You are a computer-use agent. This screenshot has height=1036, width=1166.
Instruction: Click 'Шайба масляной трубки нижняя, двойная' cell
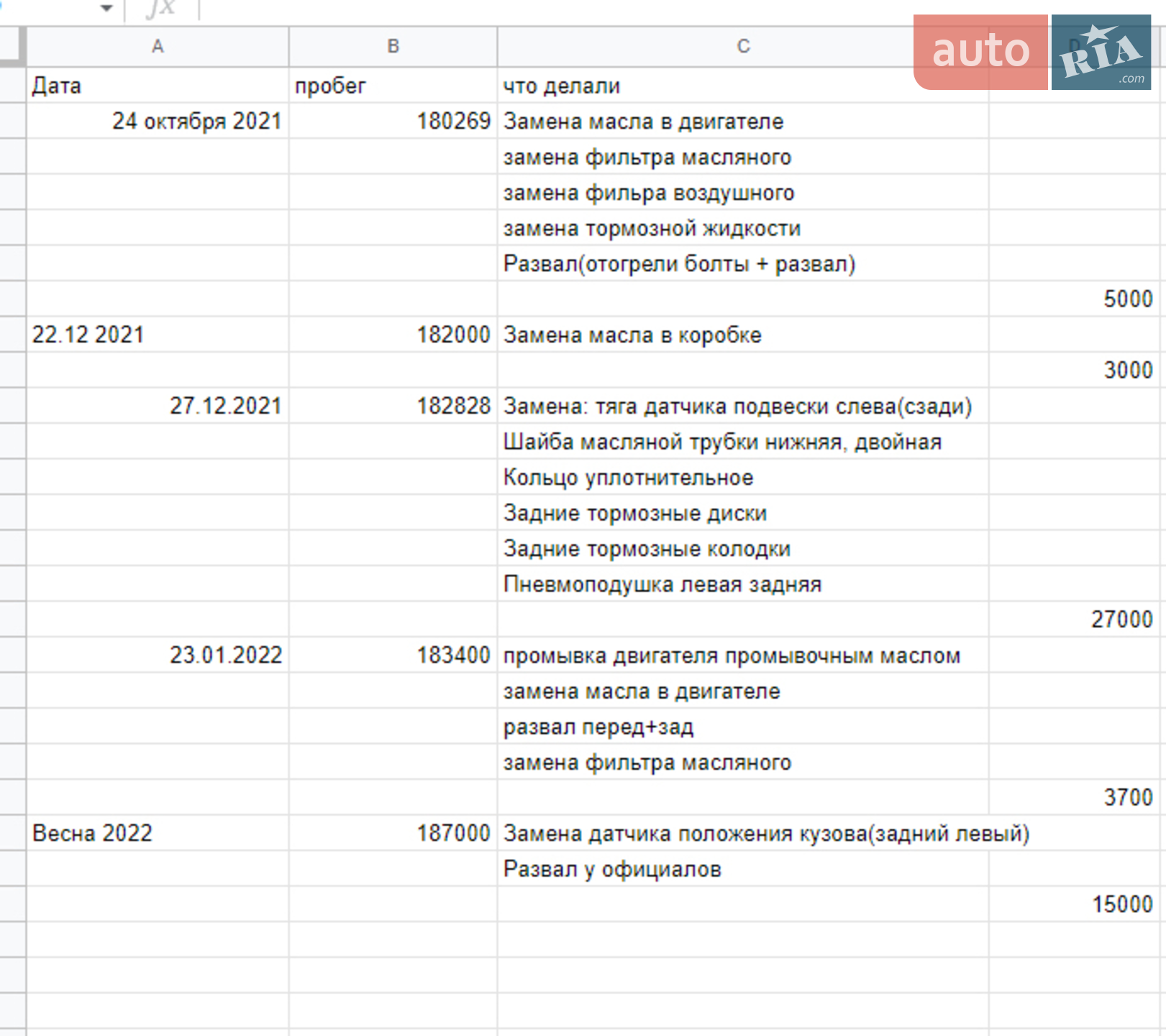pos(743,441)
